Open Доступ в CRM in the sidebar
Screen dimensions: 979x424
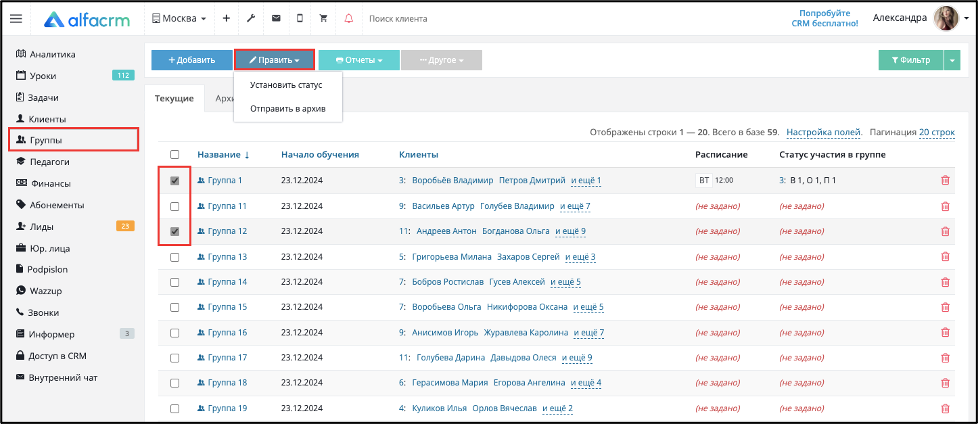51,356
